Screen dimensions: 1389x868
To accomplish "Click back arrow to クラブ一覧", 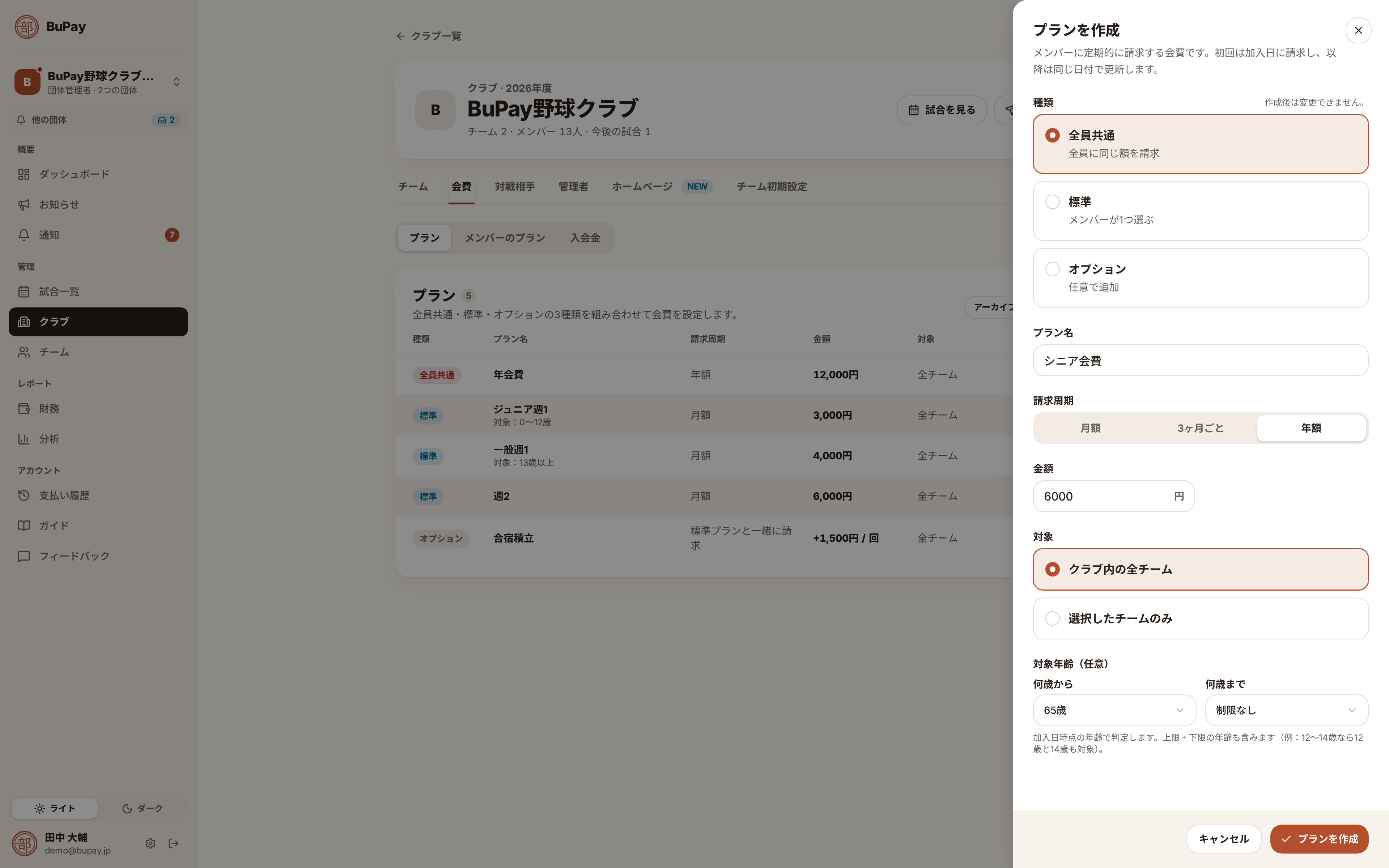I will [x=401, y=36].
